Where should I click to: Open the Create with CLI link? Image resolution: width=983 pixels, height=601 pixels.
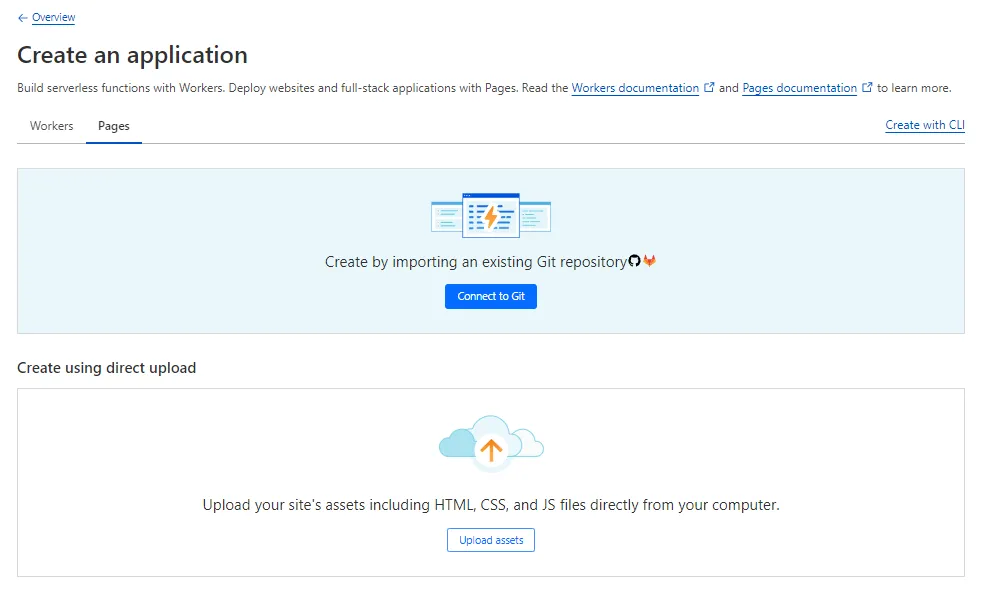924,125
